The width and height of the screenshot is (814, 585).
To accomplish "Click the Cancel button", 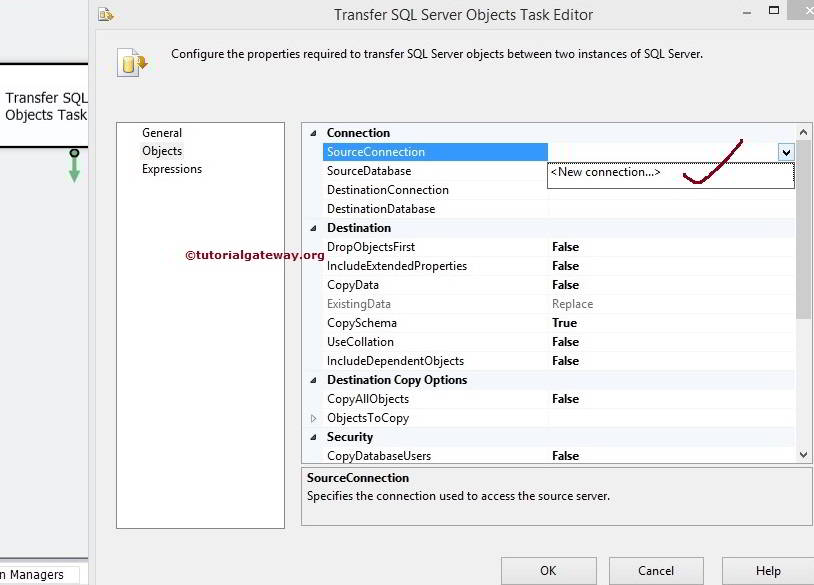I will (x=656, y=571).
